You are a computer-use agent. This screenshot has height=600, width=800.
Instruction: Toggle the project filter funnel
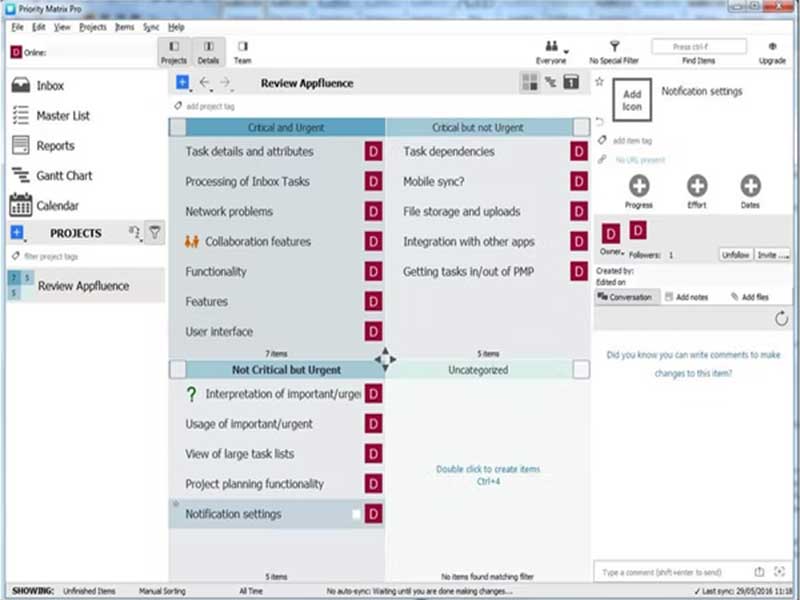[x=155, y=233]
